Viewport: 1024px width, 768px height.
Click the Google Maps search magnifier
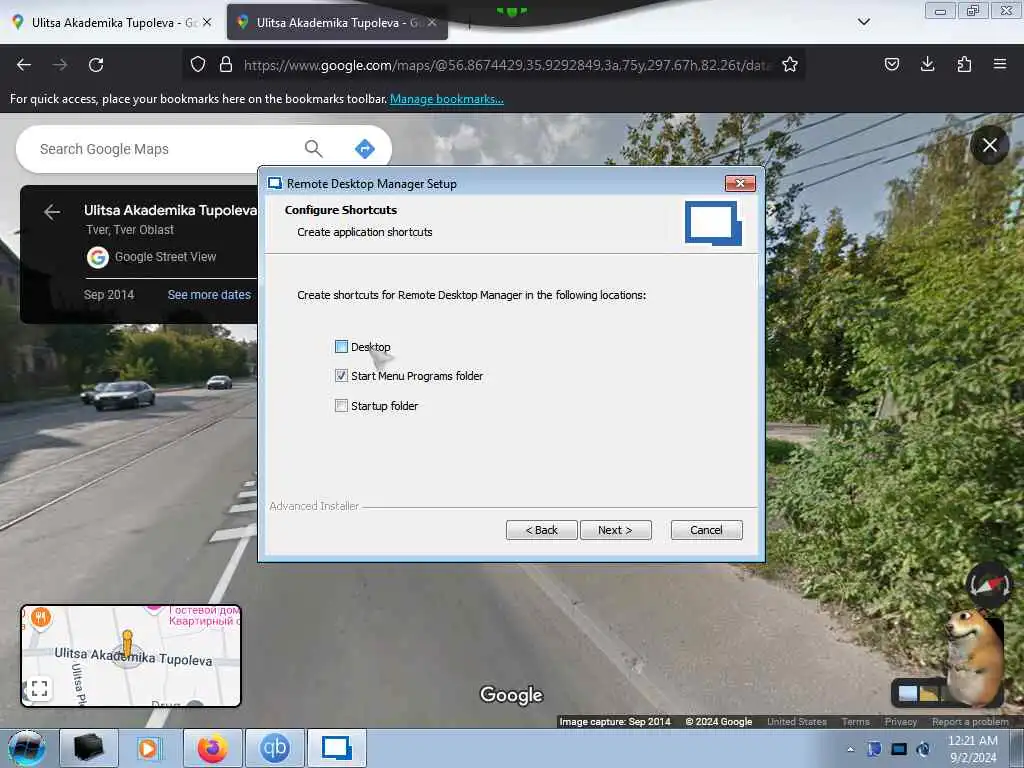(313, 149)
